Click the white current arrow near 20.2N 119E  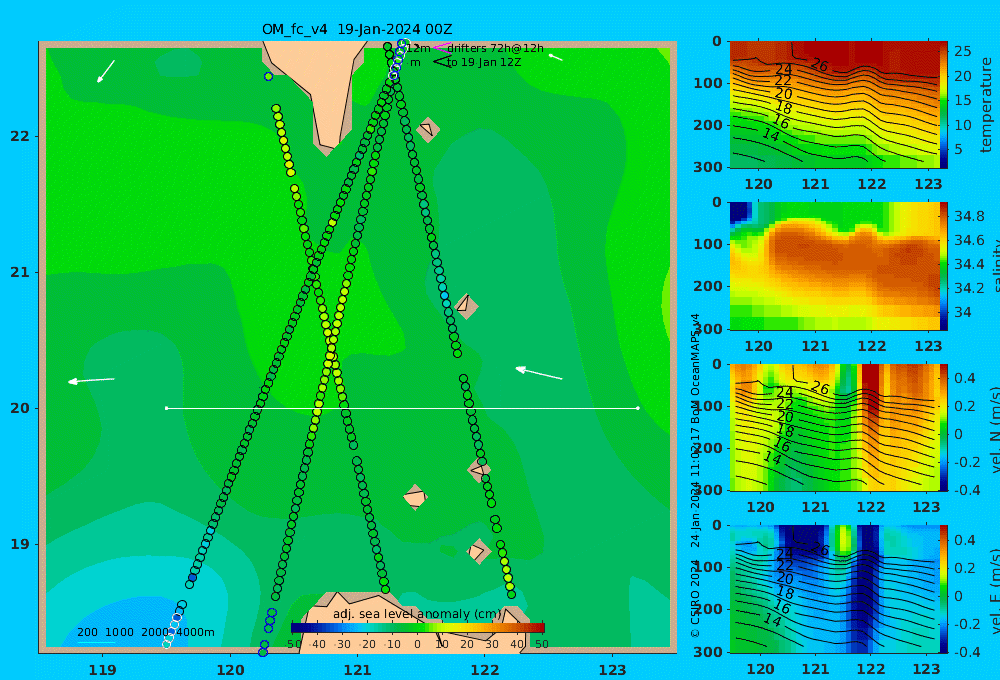(x=91, y=380)
